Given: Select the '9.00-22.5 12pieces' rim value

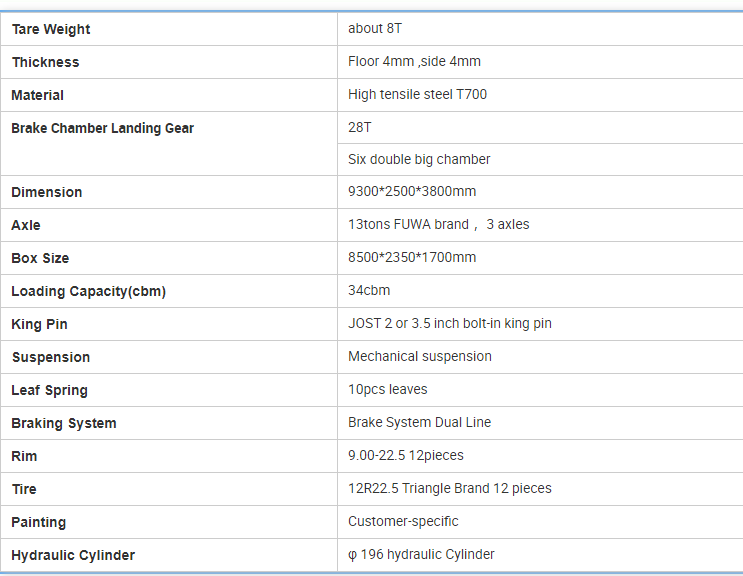Looking at the screenshot, I should coord(406,455).
